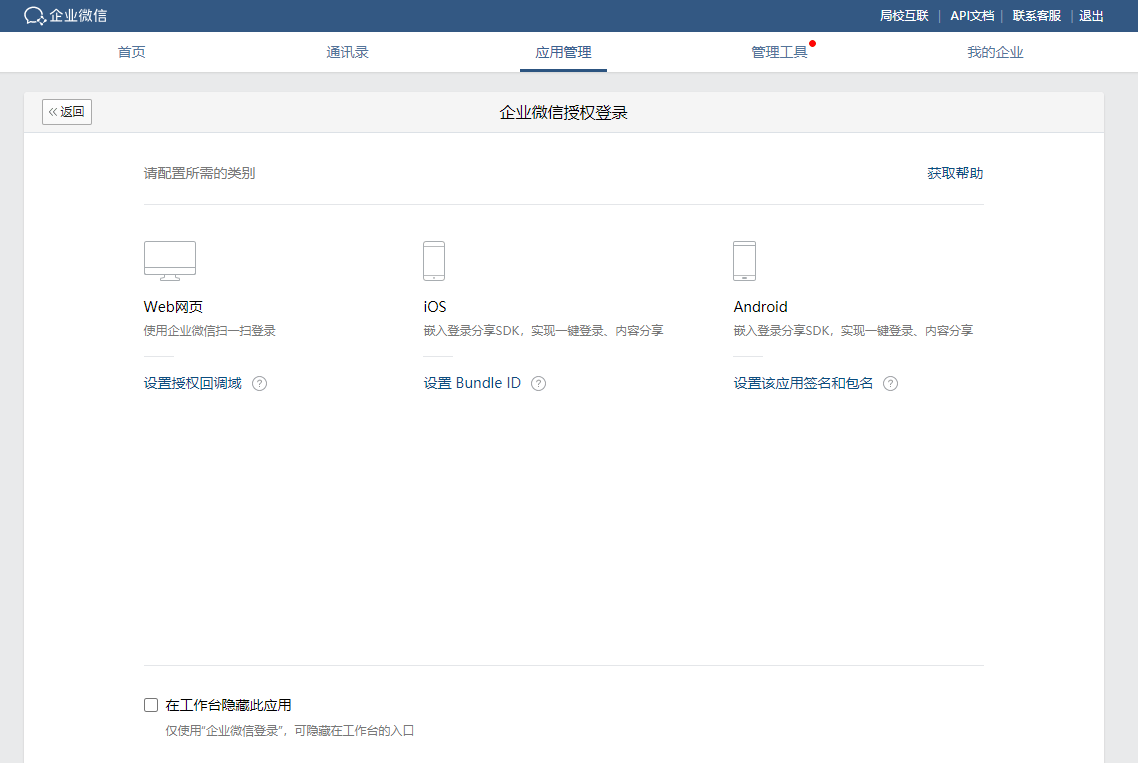Screen dimensions: 1138x763
Task: Open 局校互联 in the top bar
Action: pos(904,16)
